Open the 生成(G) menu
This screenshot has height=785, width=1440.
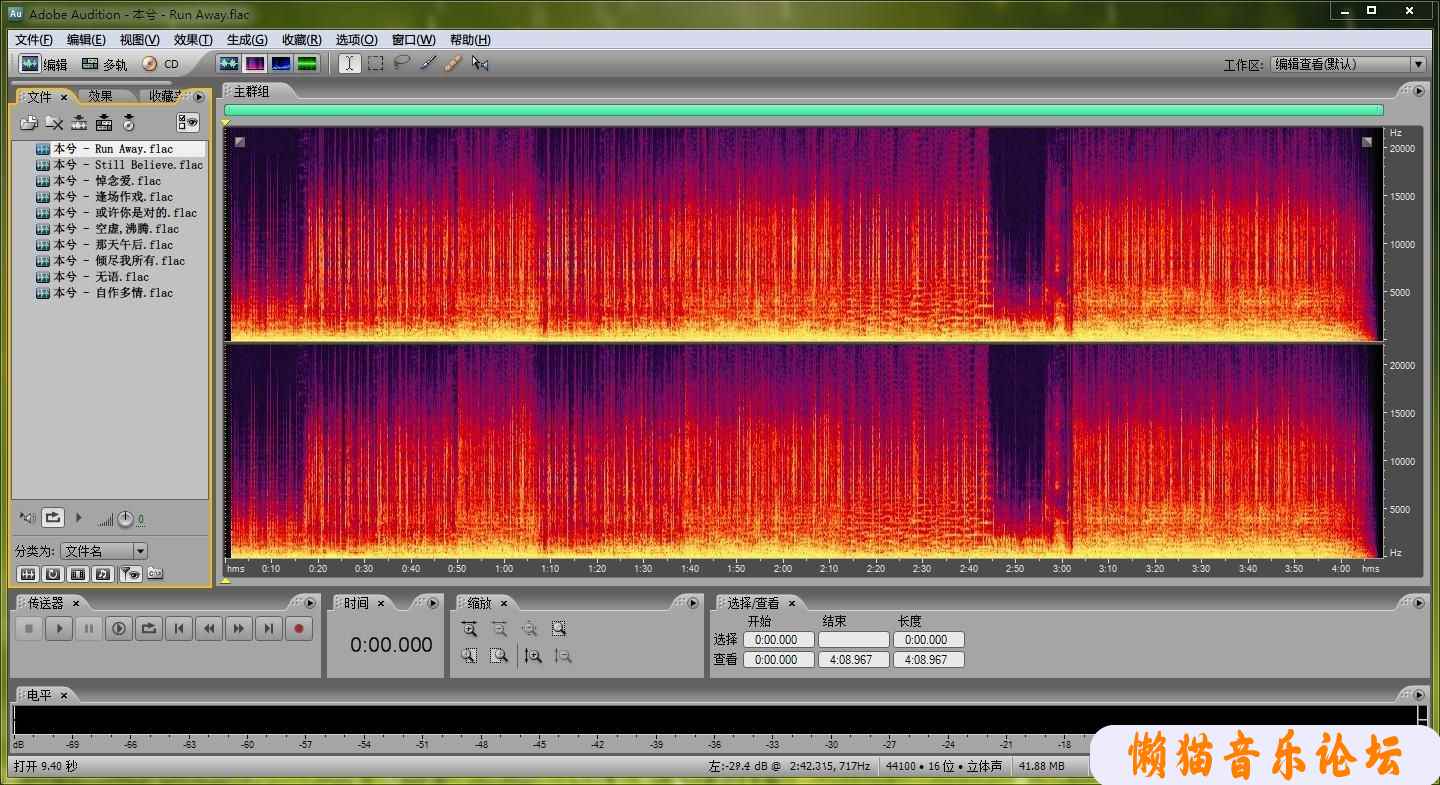247,40
